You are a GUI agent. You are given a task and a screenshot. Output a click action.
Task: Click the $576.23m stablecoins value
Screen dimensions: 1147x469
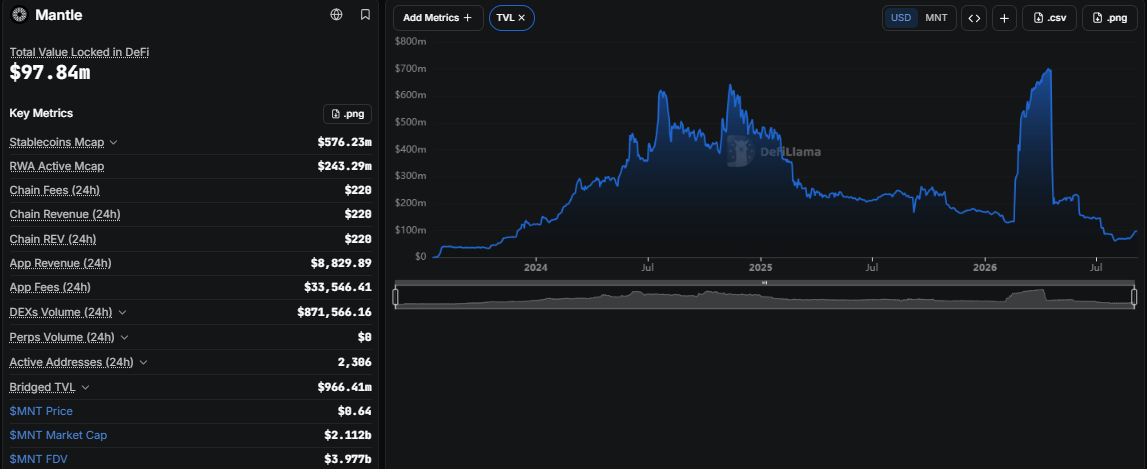coord(345,142)
